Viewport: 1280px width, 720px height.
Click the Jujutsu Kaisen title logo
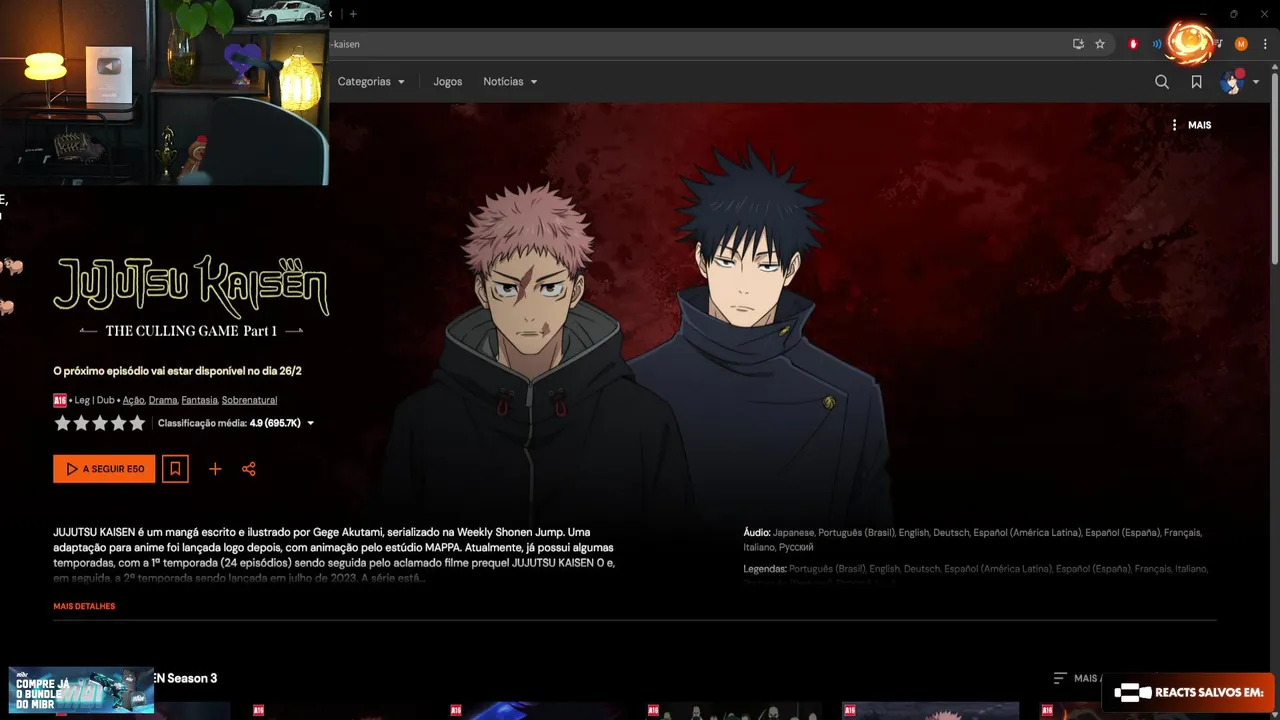pyautogui.click(x=191, y=286)
